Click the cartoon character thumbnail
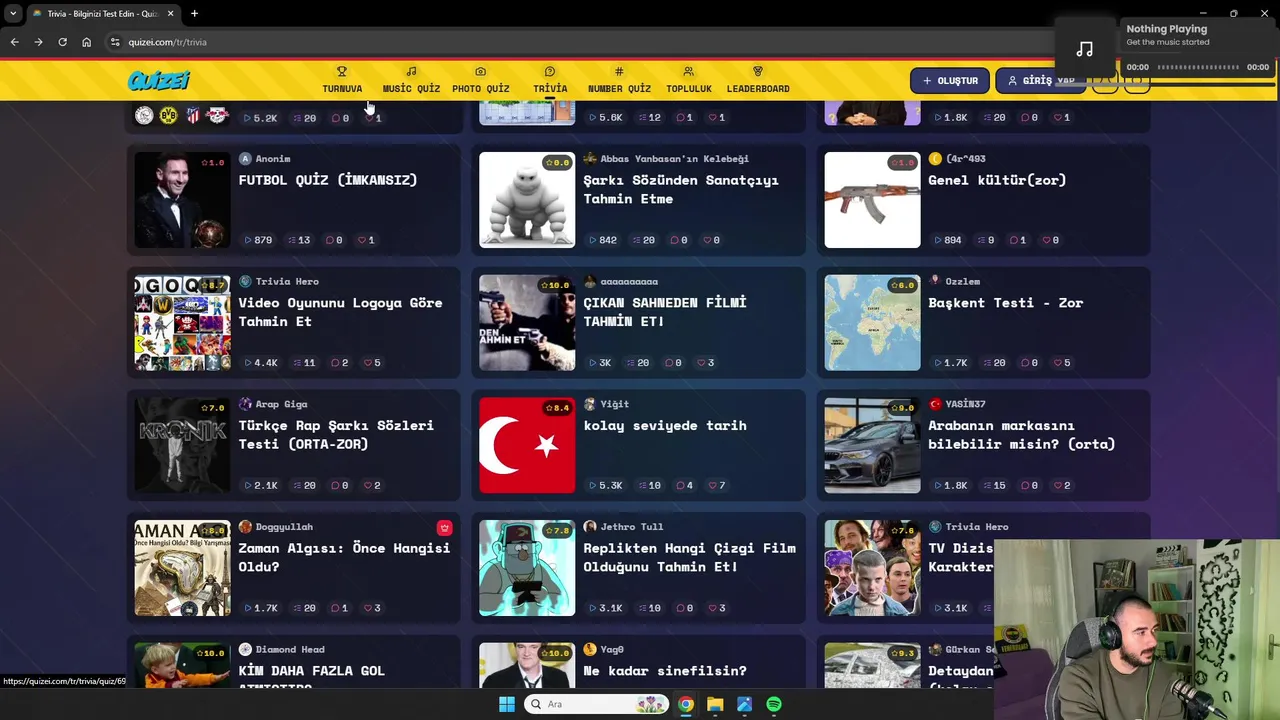 [527, 568]
